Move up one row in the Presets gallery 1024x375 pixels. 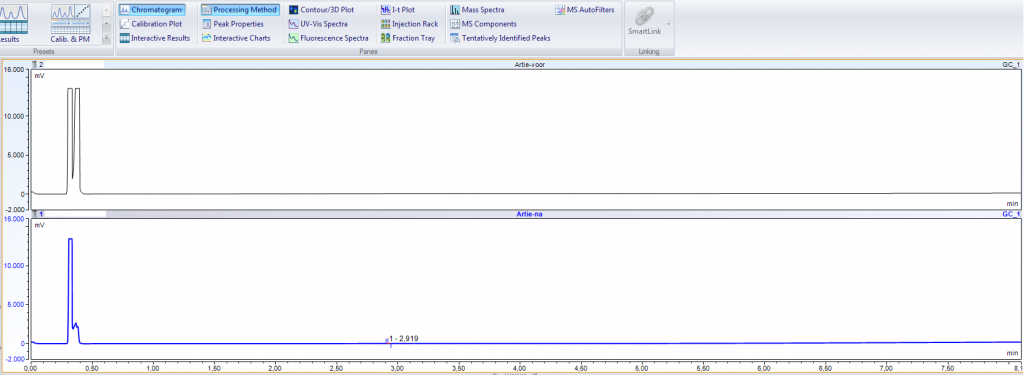click(106, 9)
